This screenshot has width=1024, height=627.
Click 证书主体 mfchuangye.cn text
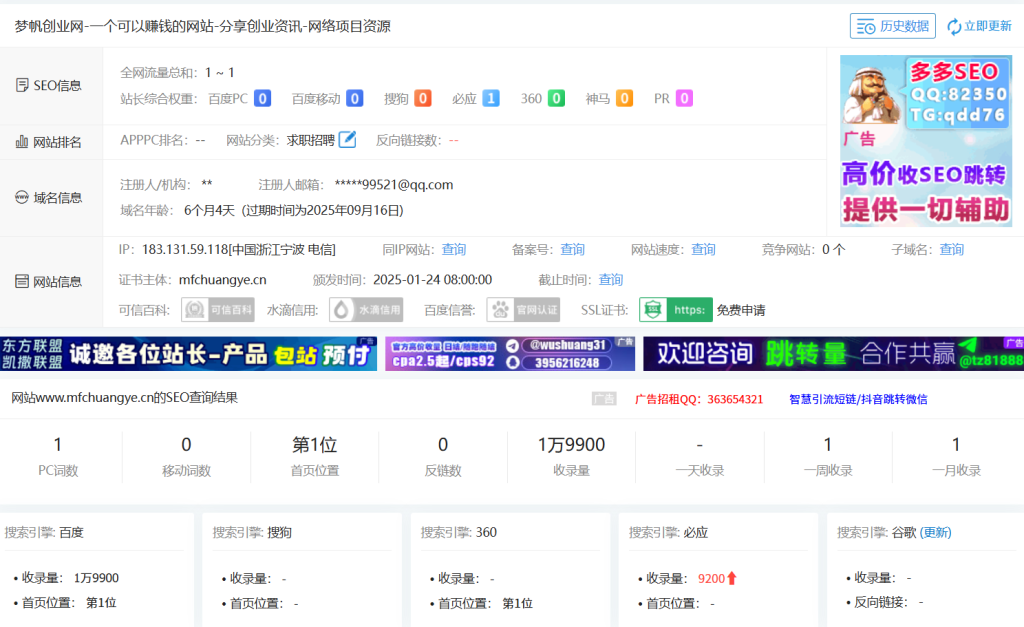(x=223, y=280)
